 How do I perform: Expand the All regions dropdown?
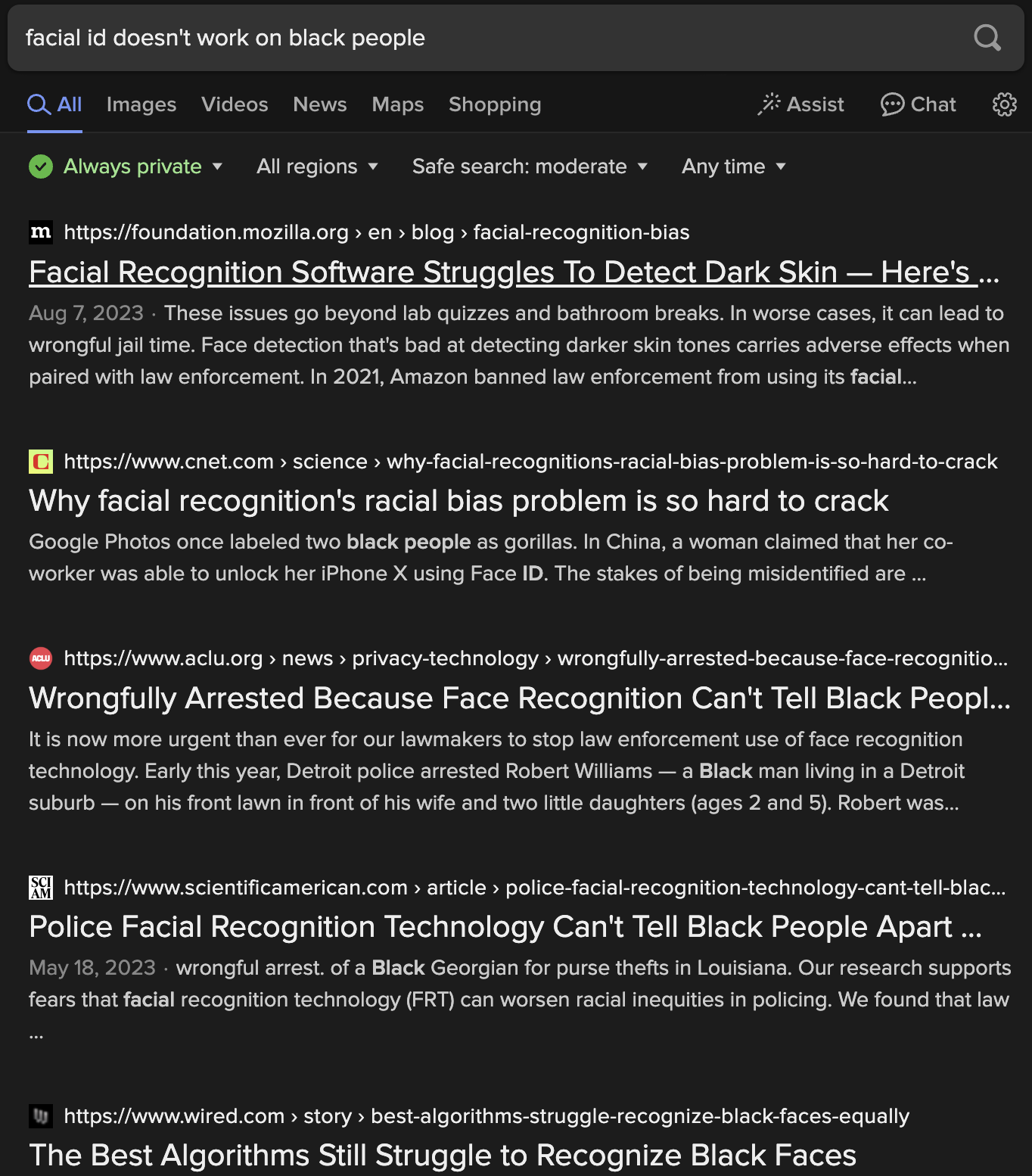[x=317, y=166]
